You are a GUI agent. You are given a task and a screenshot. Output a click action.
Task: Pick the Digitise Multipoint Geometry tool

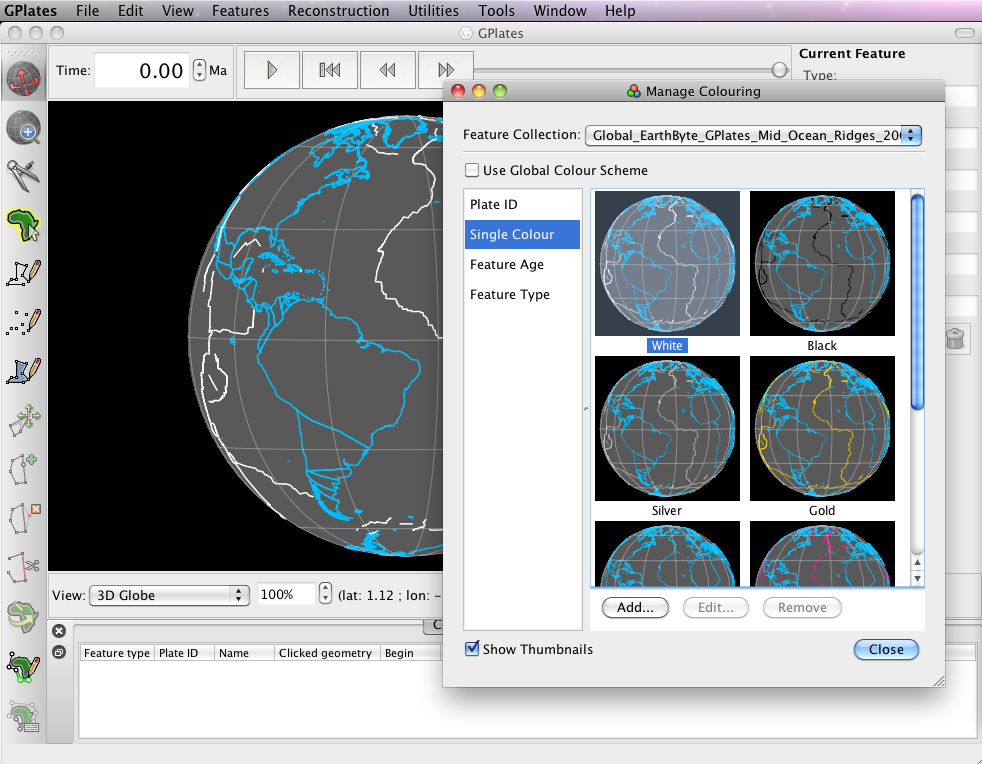(x=24, y=322)
